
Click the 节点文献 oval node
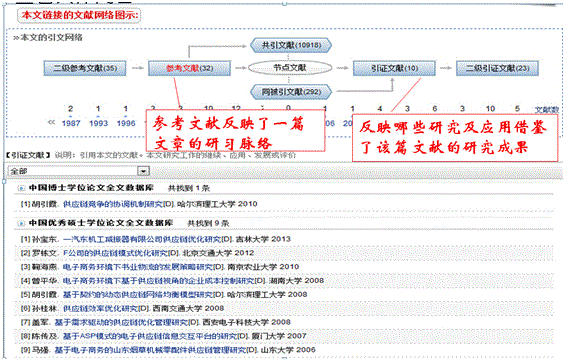coord(290,68)
